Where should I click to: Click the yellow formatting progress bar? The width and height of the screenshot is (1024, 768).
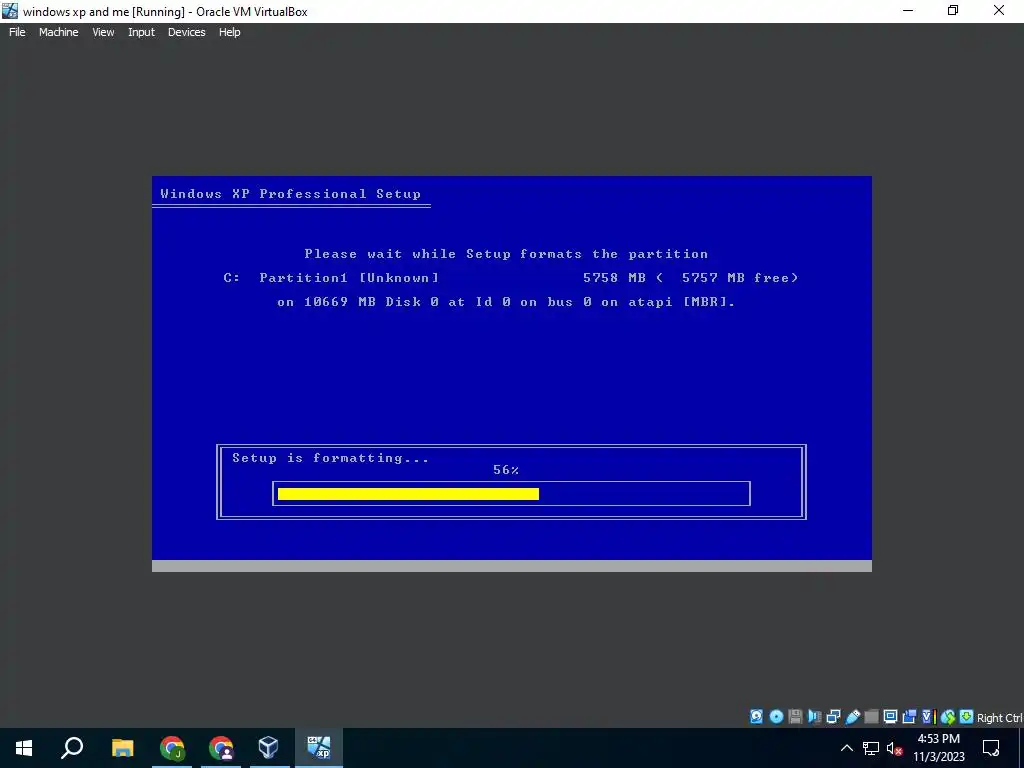408,494
